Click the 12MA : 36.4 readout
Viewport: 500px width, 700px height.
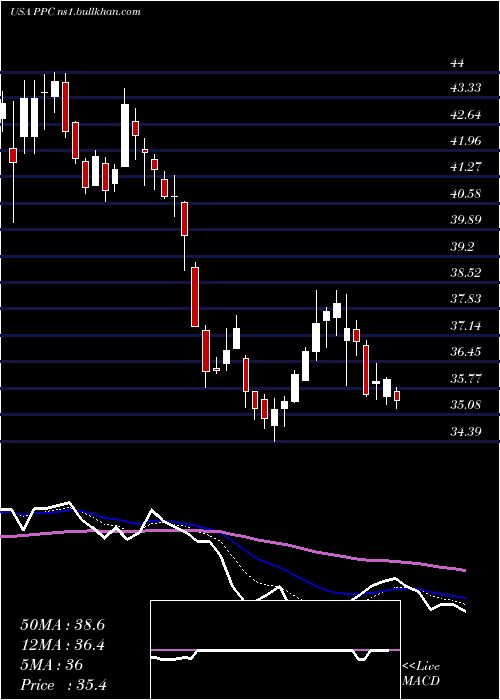tap(62, 645)
